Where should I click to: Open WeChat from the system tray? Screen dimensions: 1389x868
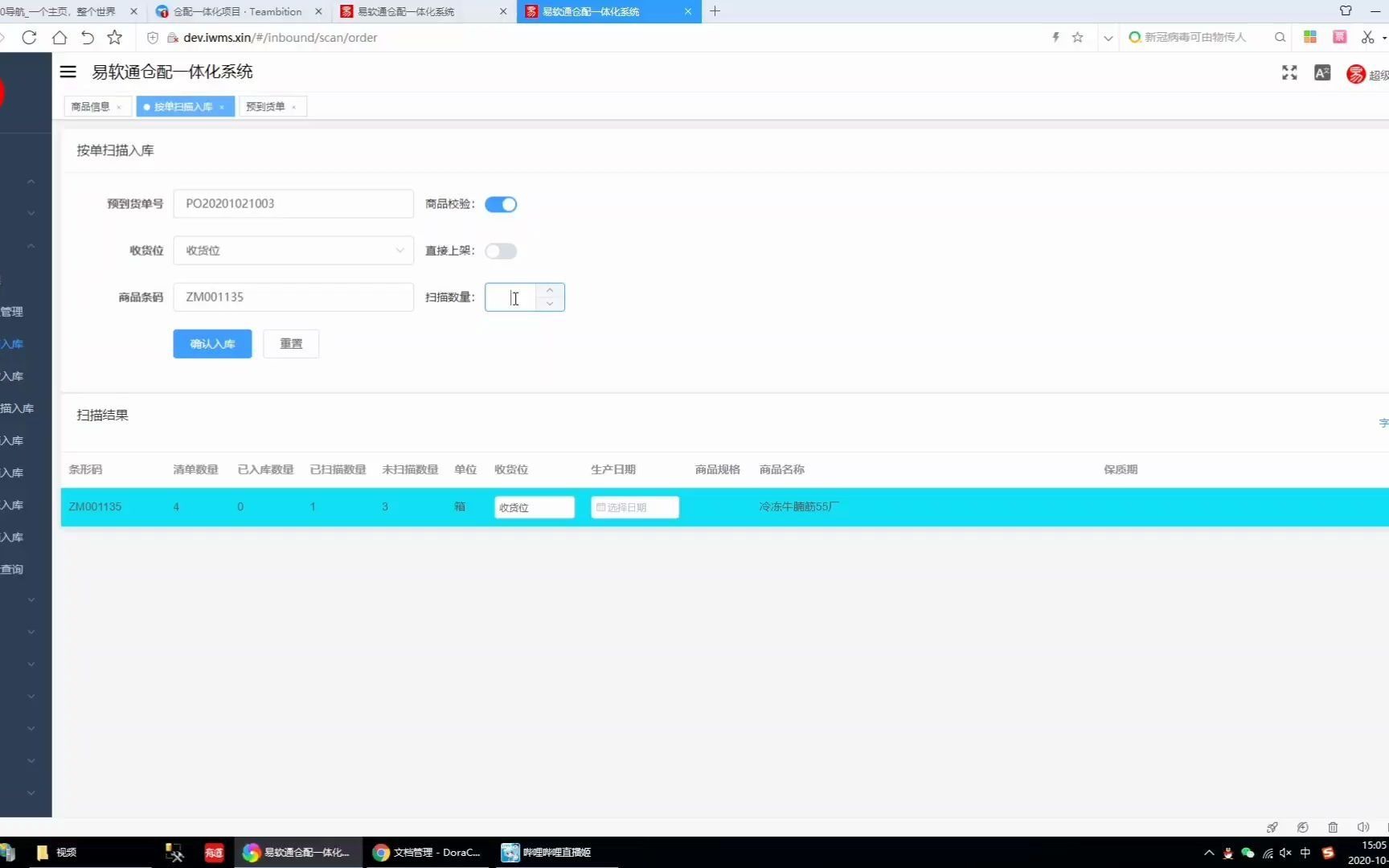pyautogui.click(x=1248, y=853)
